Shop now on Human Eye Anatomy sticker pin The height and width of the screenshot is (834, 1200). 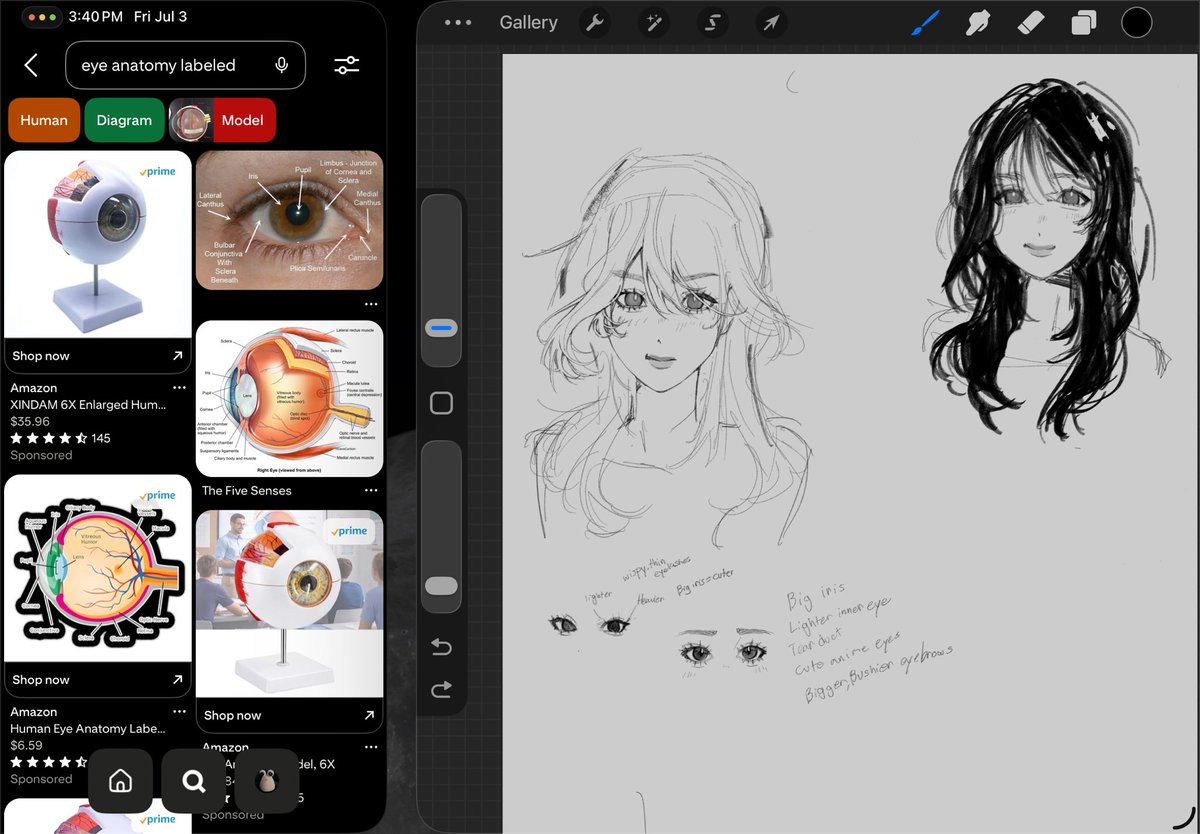tap(98, 680)
